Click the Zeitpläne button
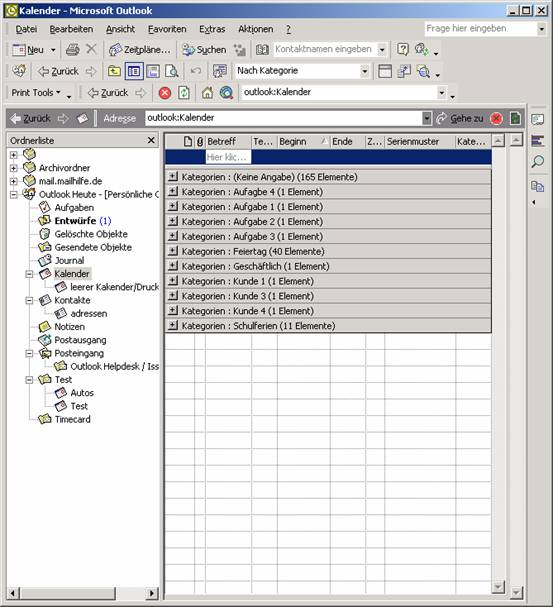Image resolution: width=553 pixels, height=607 pixels. 139,50
